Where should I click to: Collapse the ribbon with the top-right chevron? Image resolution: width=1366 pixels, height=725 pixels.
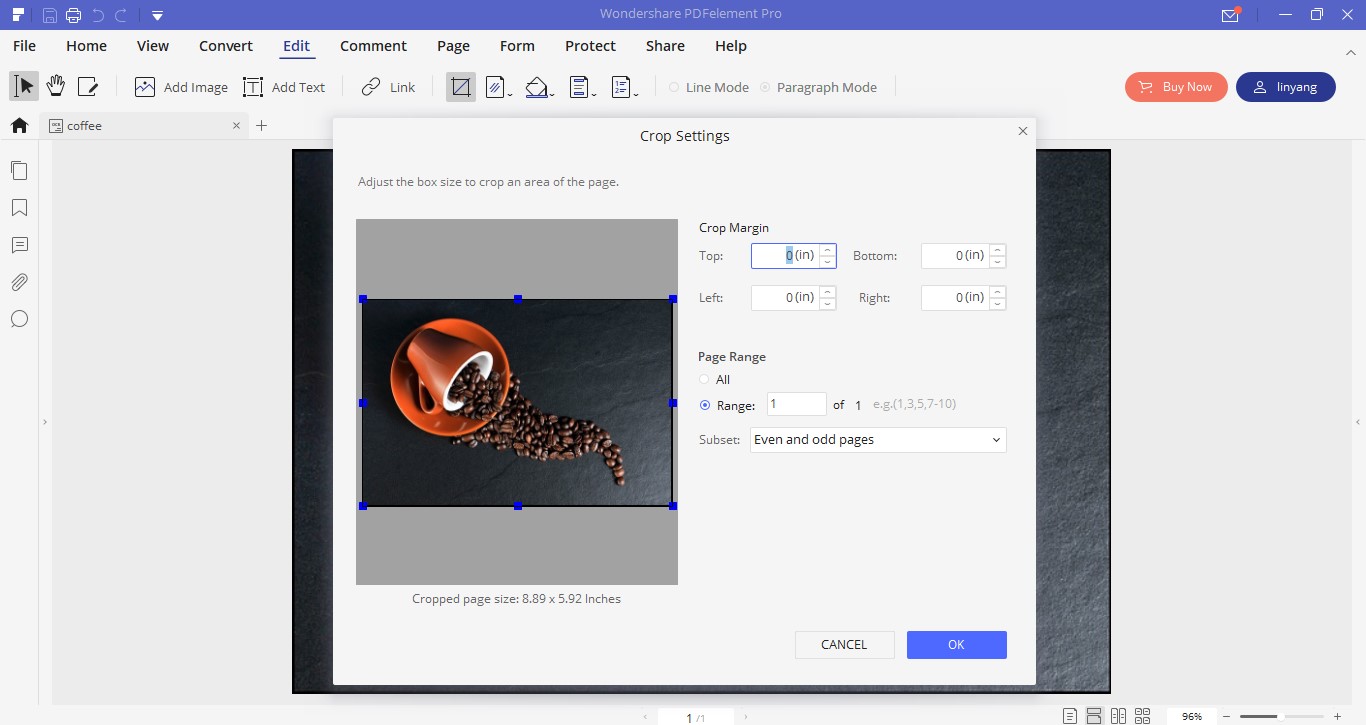[x=1351, y=52]
